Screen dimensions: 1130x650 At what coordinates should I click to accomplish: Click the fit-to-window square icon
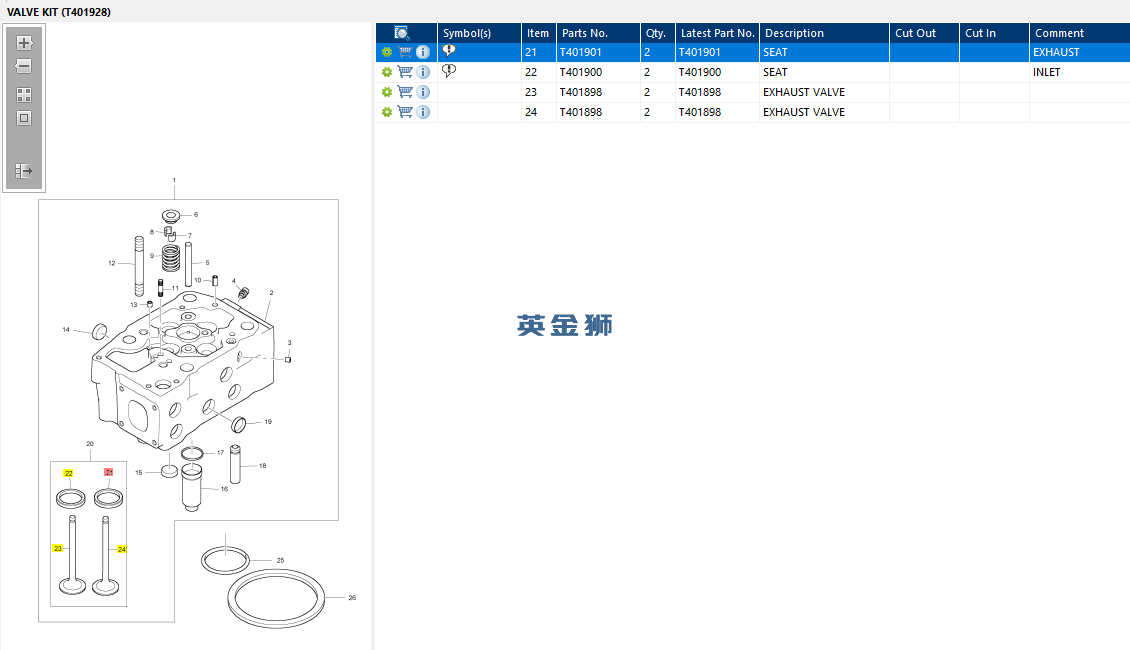(24, 118)
